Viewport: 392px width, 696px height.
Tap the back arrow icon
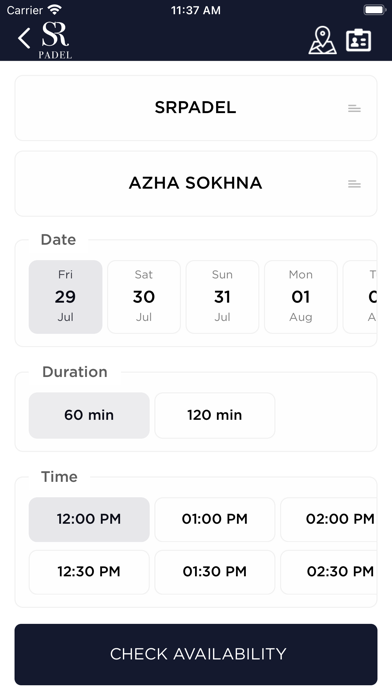pyautogui.click(x=24, y=38)
